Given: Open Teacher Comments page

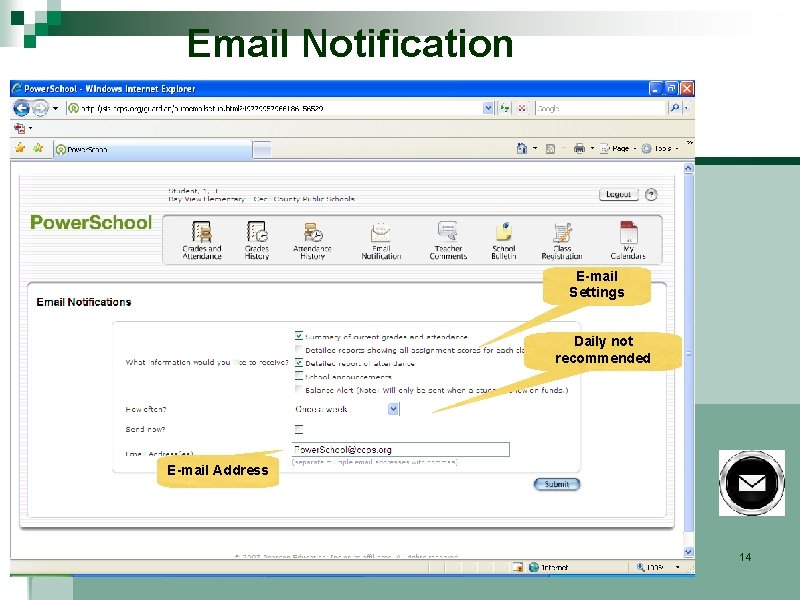Looking at the screenshot, I should [x=448, y=240].
